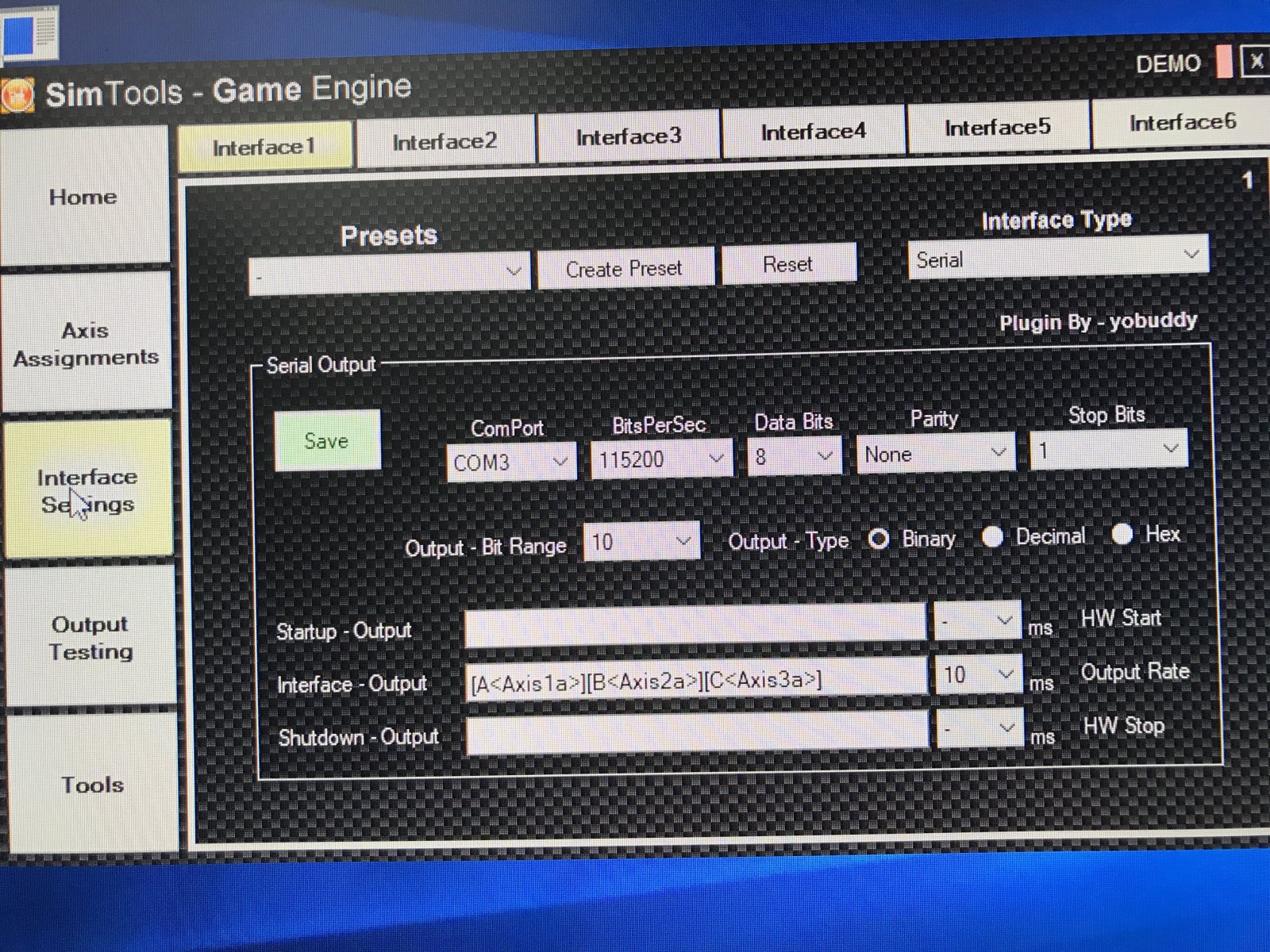The image size is (1270, 952).
Task: Open the Tools section
Action: point(93,784)
